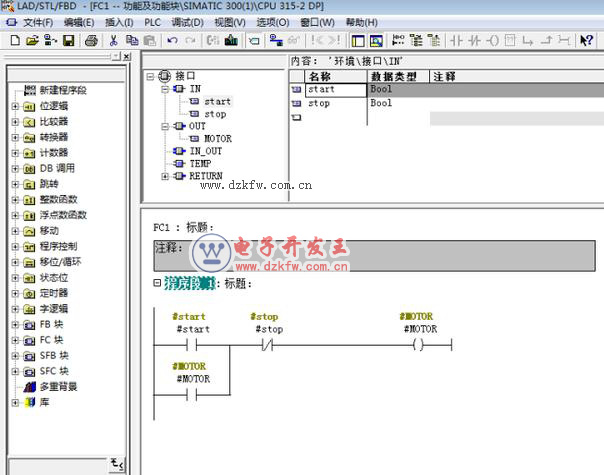Click the connection toolbar icon

(564, 40)
